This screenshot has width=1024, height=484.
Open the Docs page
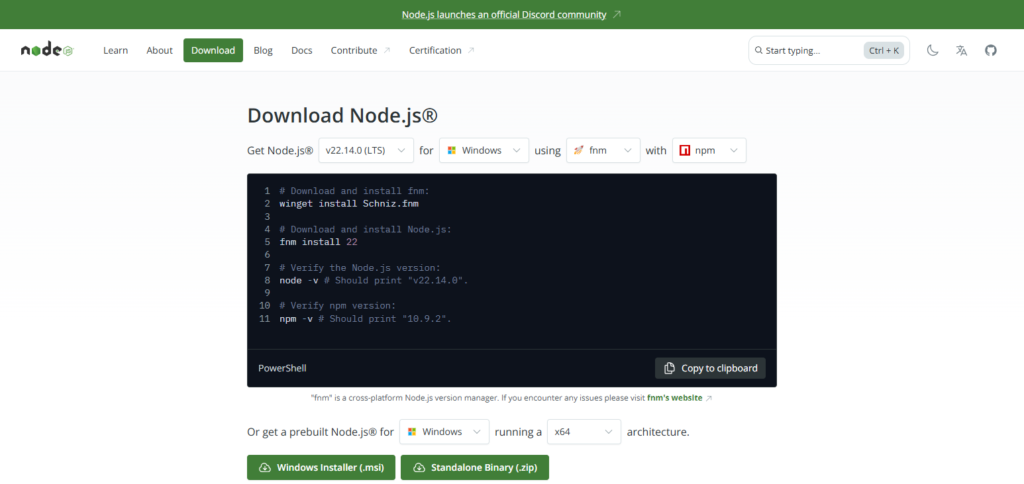tap(302, 50)
